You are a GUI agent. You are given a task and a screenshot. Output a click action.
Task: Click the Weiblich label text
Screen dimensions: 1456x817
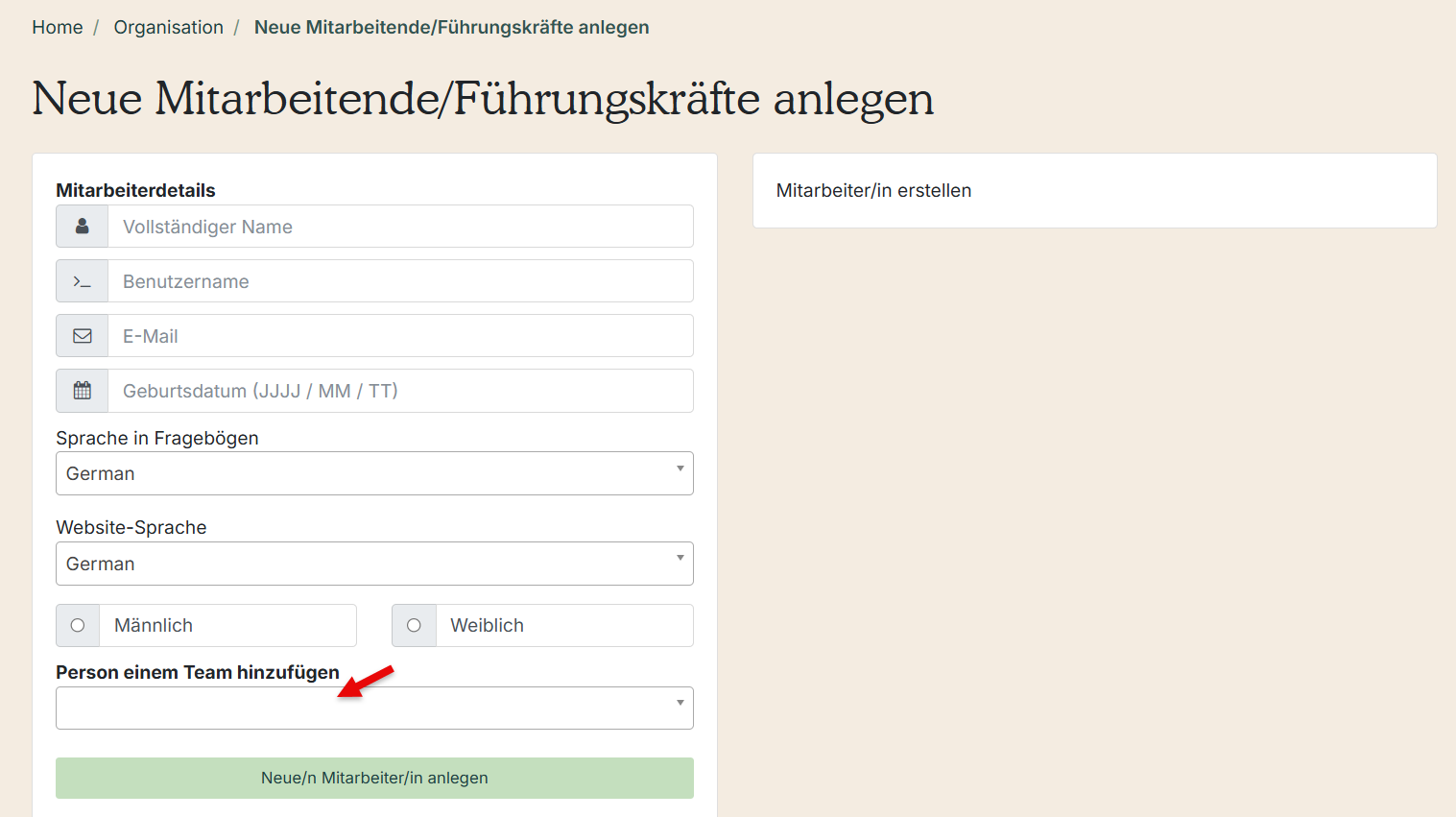488,625
